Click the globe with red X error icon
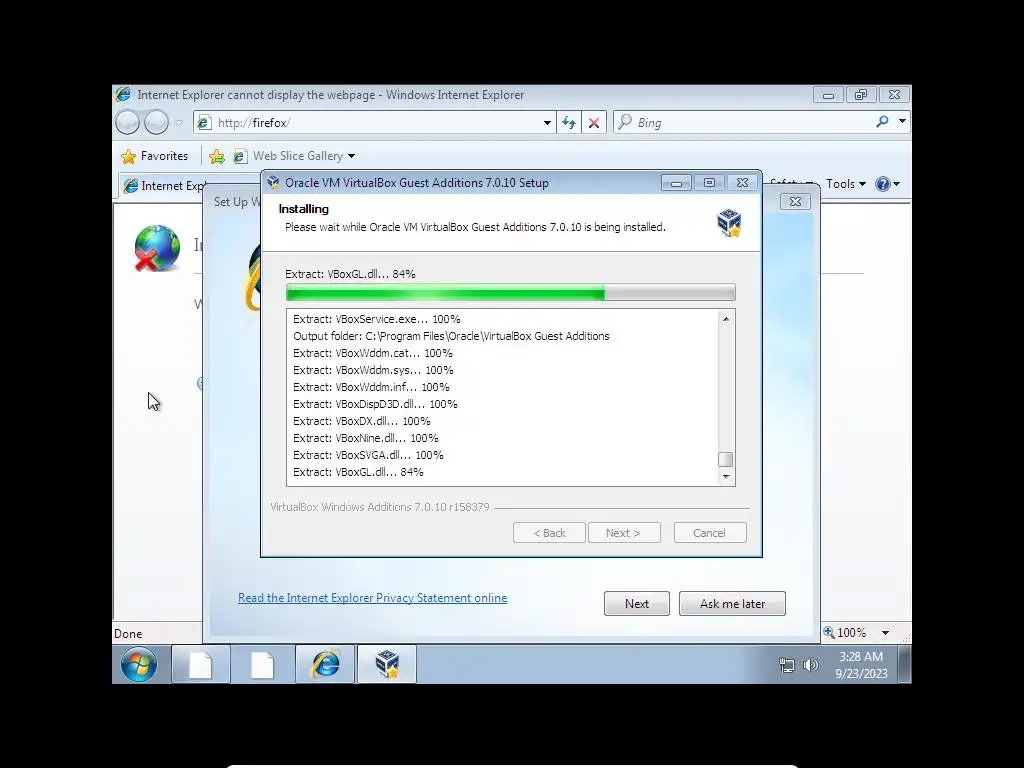The height and width of the screenshot is (768, 1024). pyautogui.click(x=157, y=248)
